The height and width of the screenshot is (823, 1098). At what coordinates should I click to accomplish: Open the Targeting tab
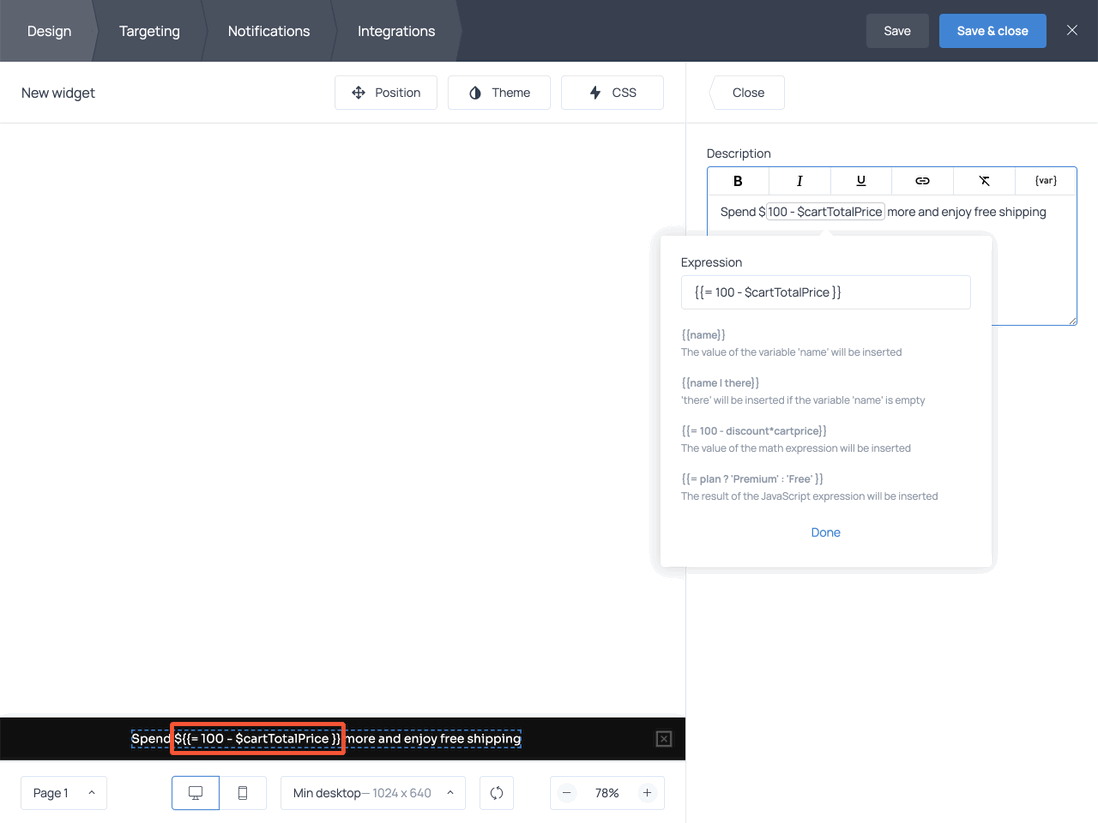coord(149,31)
